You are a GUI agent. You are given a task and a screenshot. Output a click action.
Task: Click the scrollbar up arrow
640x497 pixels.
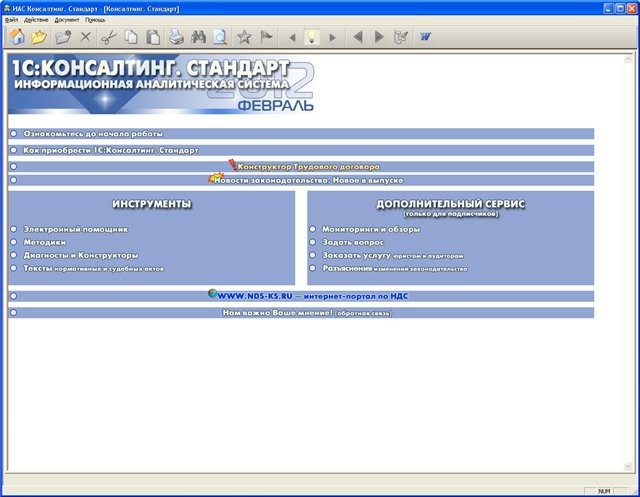[628, 60]
